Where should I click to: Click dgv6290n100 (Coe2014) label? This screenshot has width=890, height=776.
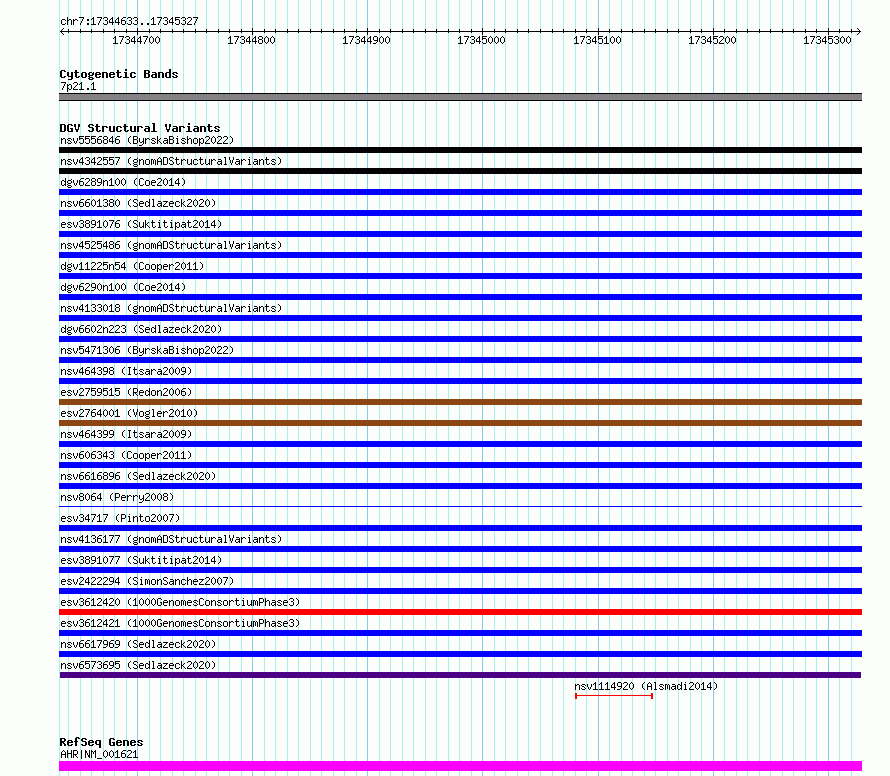123,287
